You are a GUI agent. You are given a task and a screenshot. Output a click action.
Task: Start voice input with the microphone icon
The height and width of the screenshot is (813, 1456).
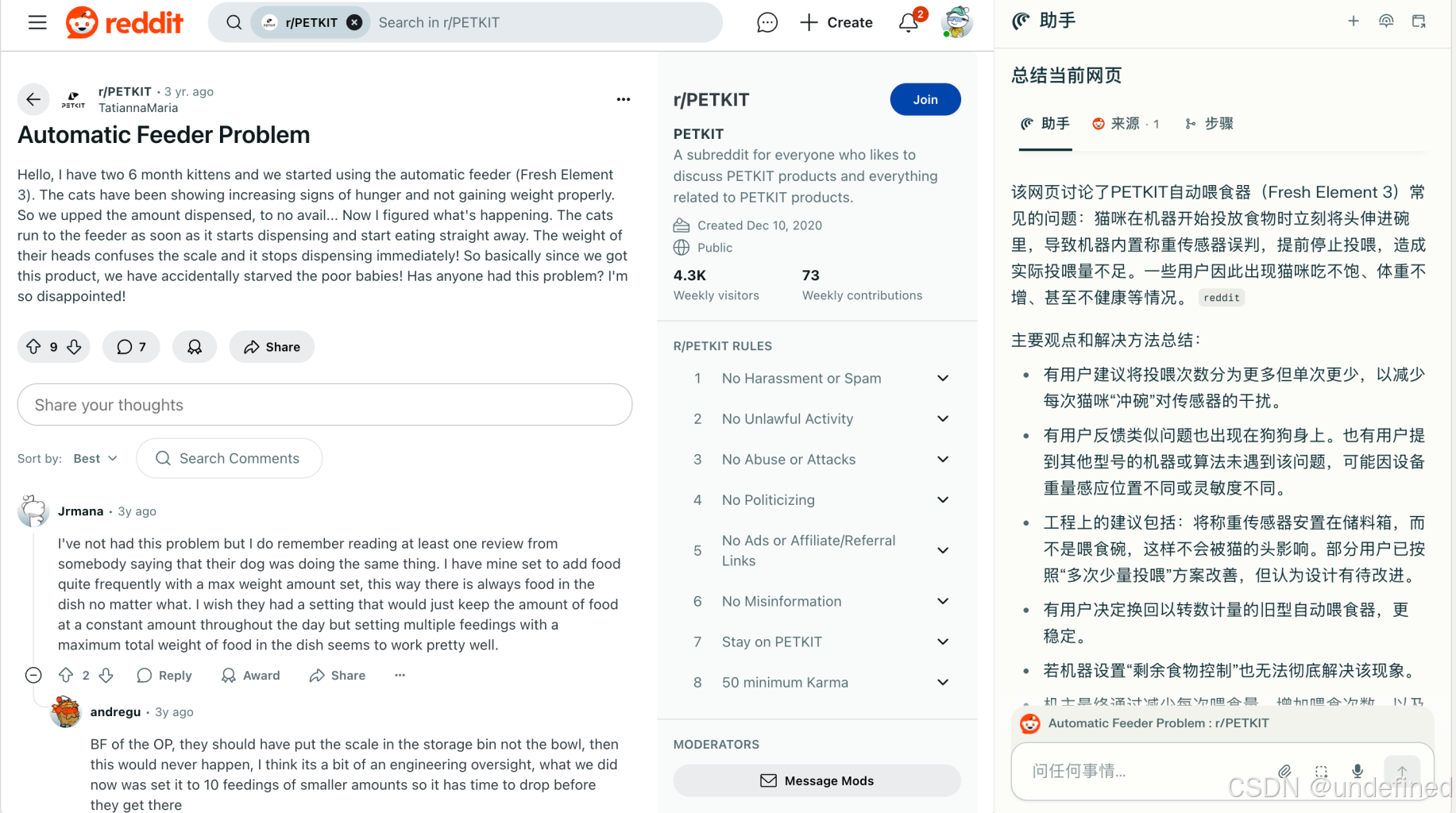point(1358,771)
